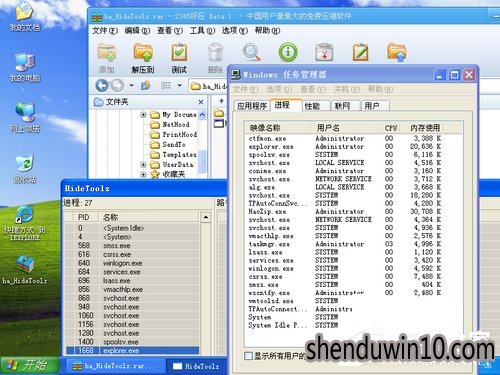The image size is (500, 375).
Task: Open My Documents (我的文档) desktop icon
Action: pos(25,17)
